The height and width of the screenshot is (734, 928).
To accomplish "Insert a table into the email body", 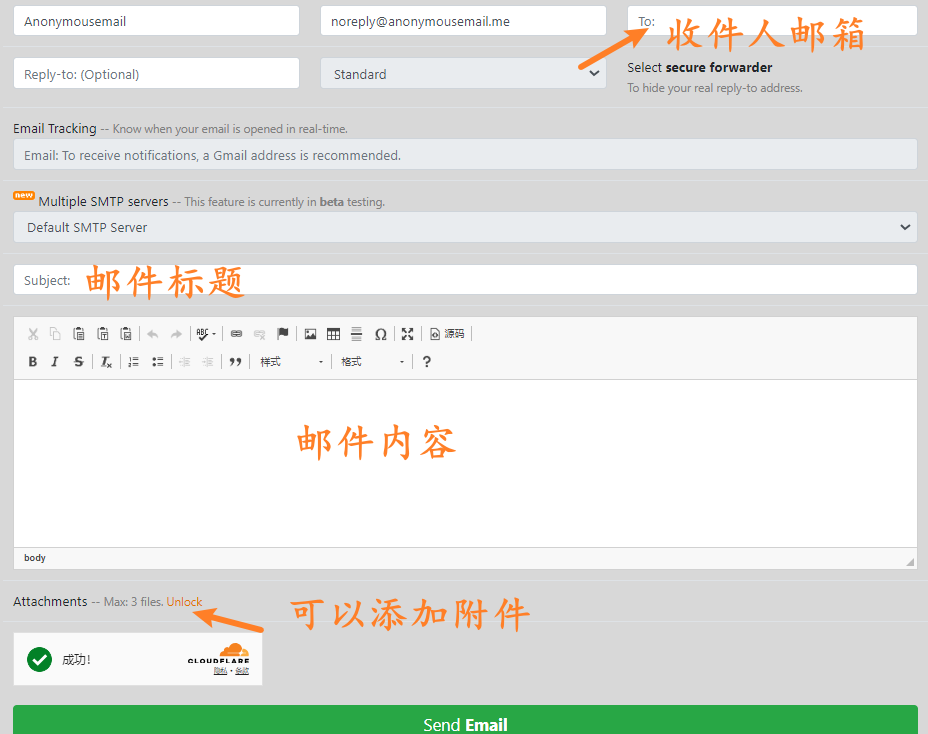I will [x=333, y=334].
